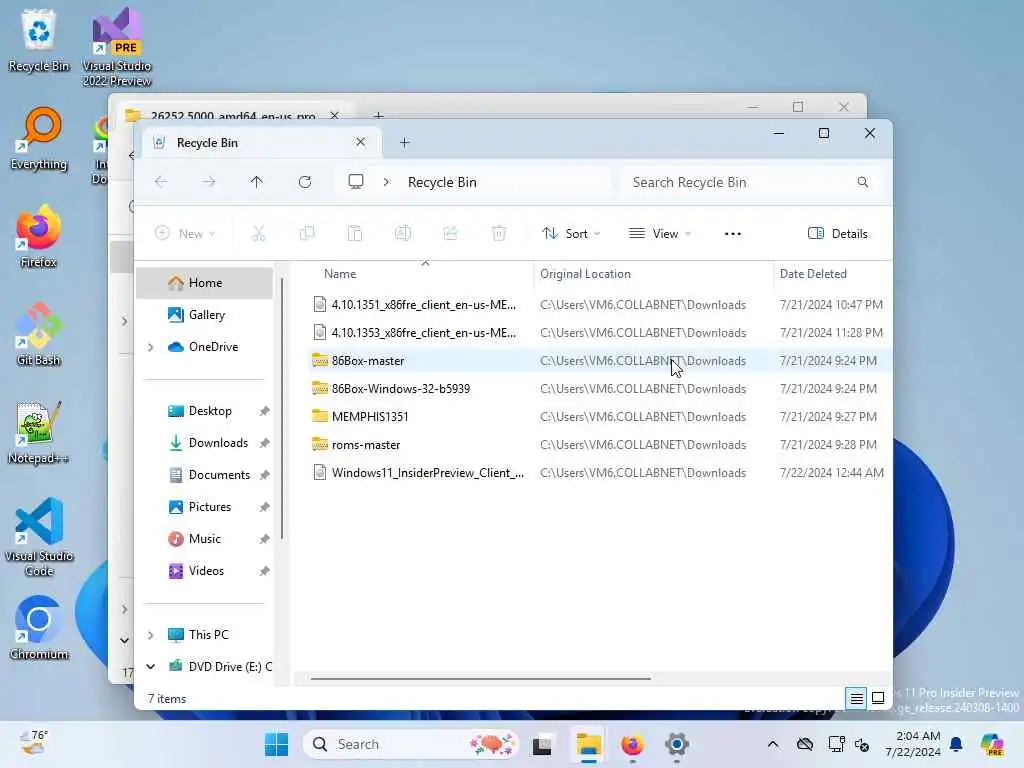Open the New dropdown
Image resolution: width=1024 pixels, height=768 pixels.
click(185, 234)
